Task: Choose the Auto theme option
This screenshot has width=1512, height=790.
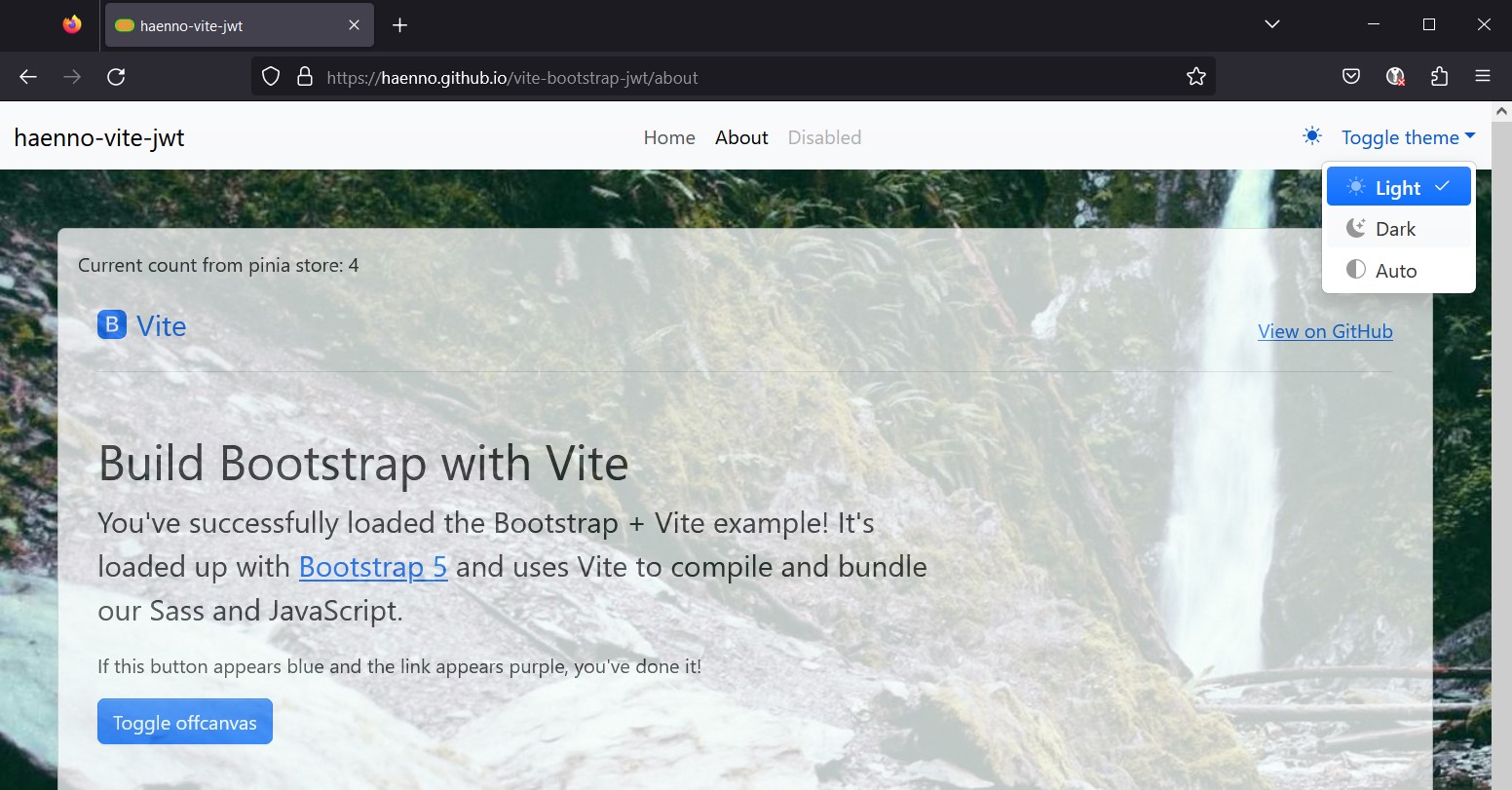Action: point(1398,271)
